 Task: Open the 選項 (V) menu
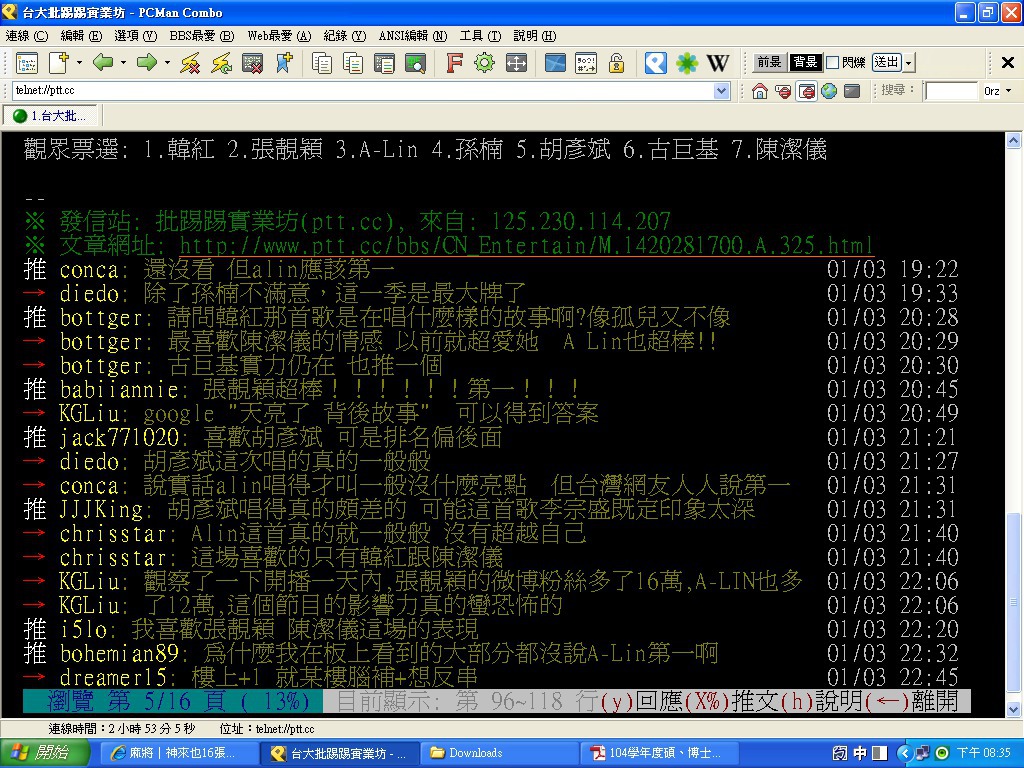coord(135,36)
